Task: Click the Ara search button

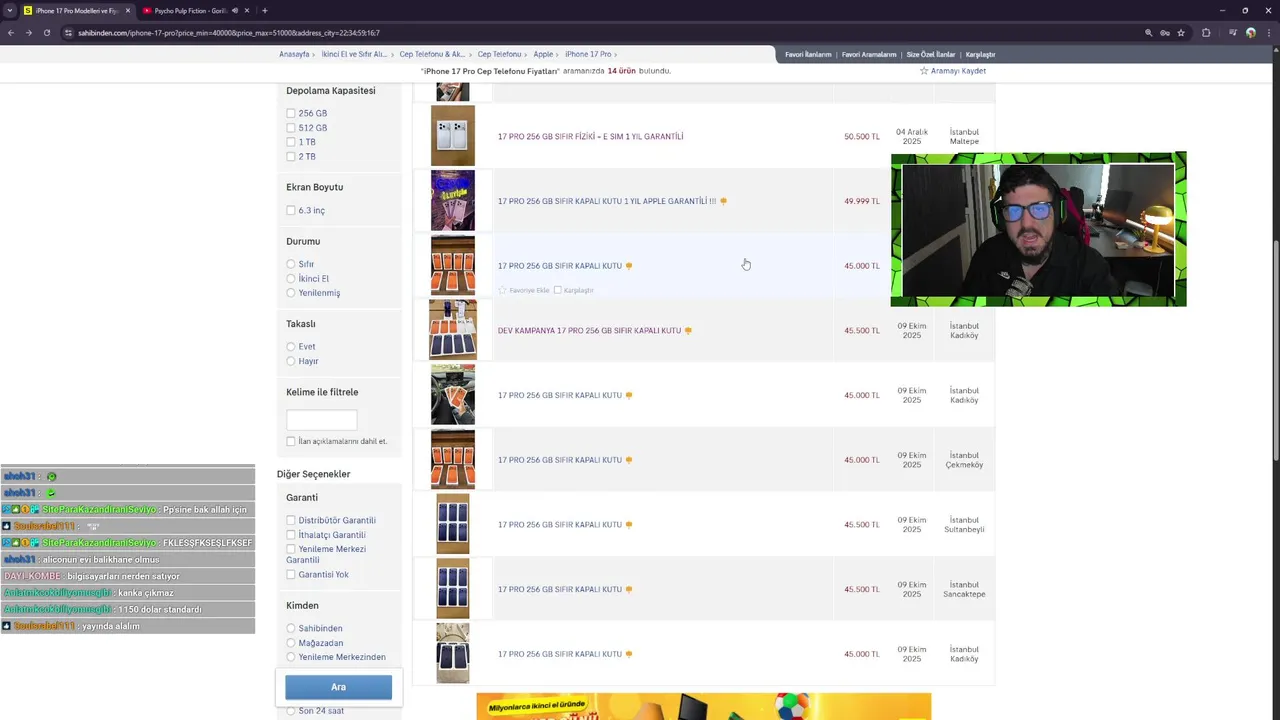Action: [x=338, y=687]
